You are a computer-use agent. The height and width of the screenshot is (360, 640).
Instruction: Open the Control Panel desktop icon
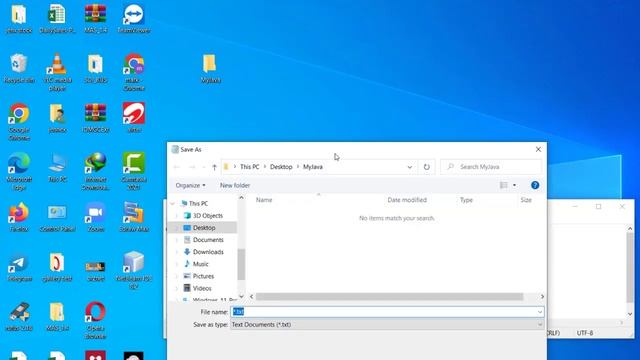57,217
